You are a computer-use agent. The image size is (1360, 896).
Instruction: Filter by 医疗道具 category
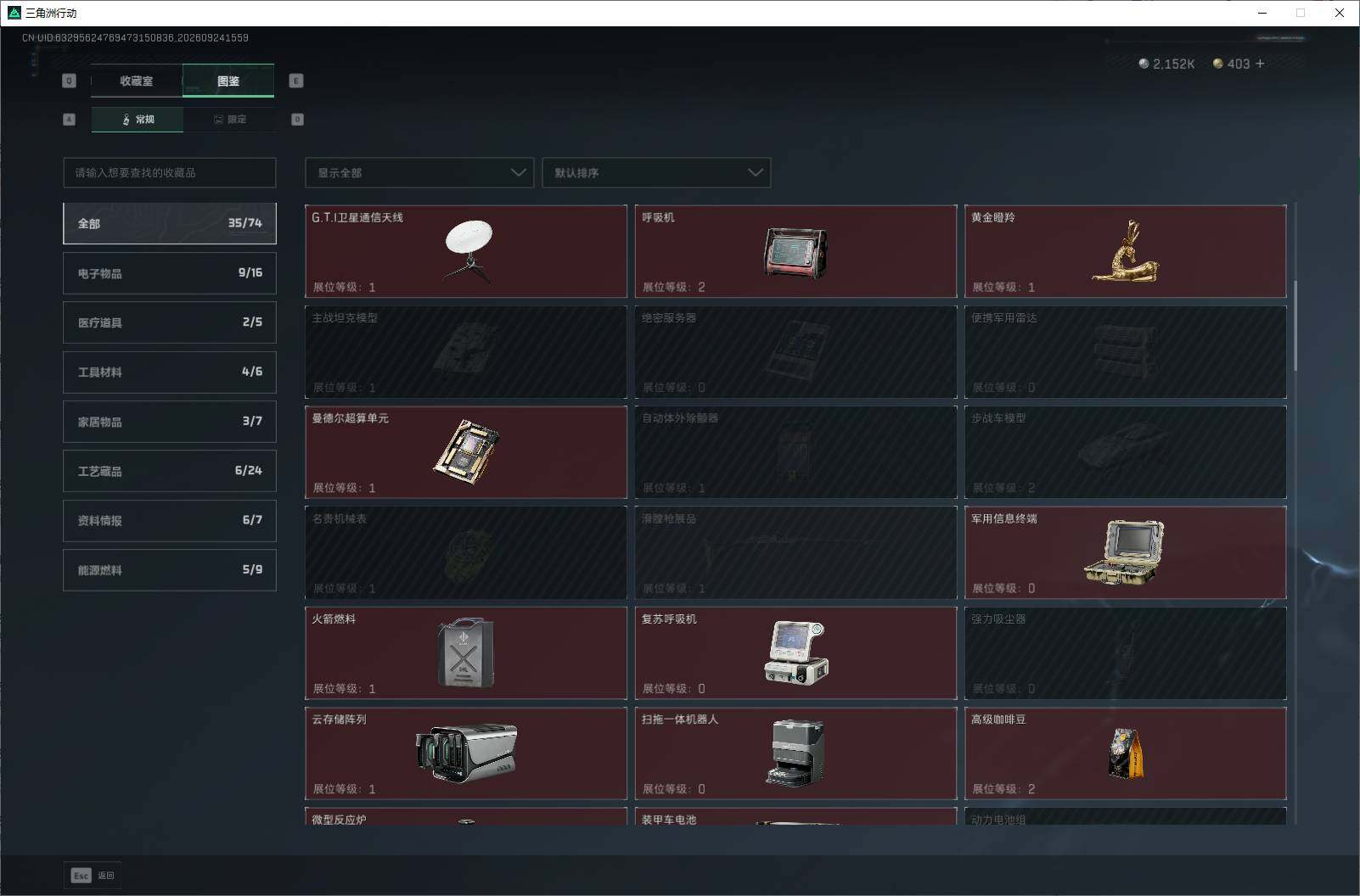tap(170, 322)
